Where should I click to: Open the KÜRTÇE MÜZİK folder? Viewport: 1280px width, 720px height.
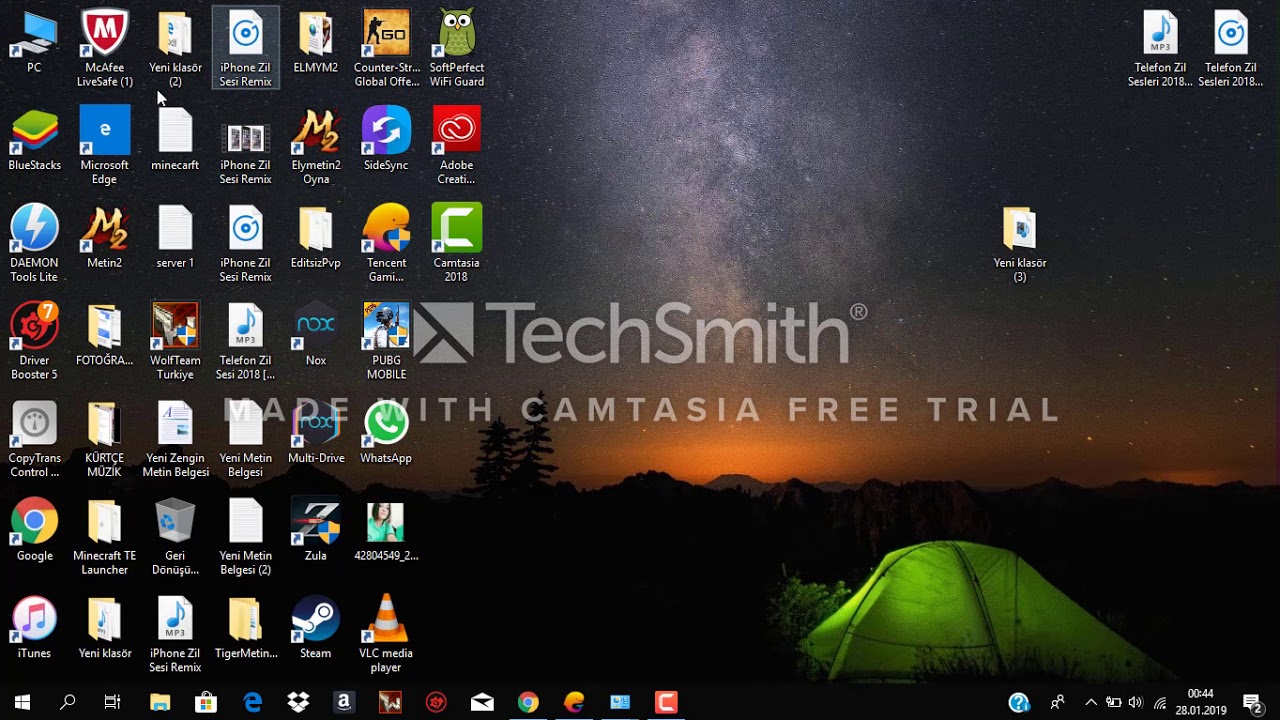click(x=105, y=439)
